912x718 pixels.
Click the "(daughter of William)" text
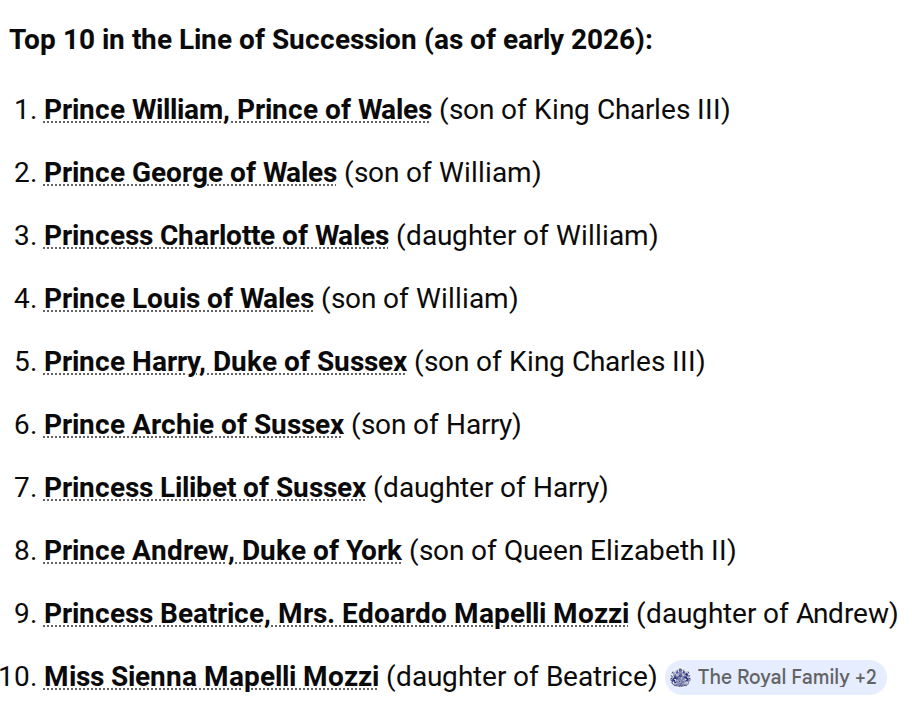tap(527, 236)
